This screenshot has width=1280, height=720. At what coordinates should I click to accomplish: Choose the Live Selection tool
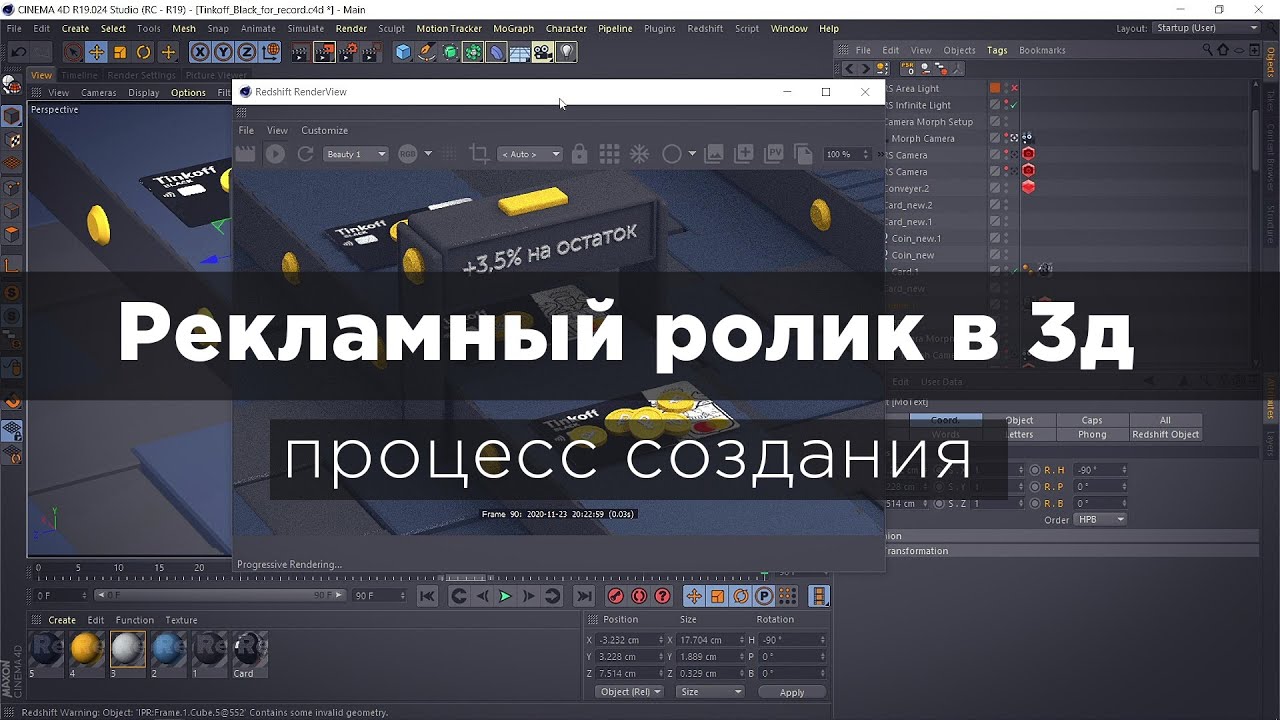[72, 52]
